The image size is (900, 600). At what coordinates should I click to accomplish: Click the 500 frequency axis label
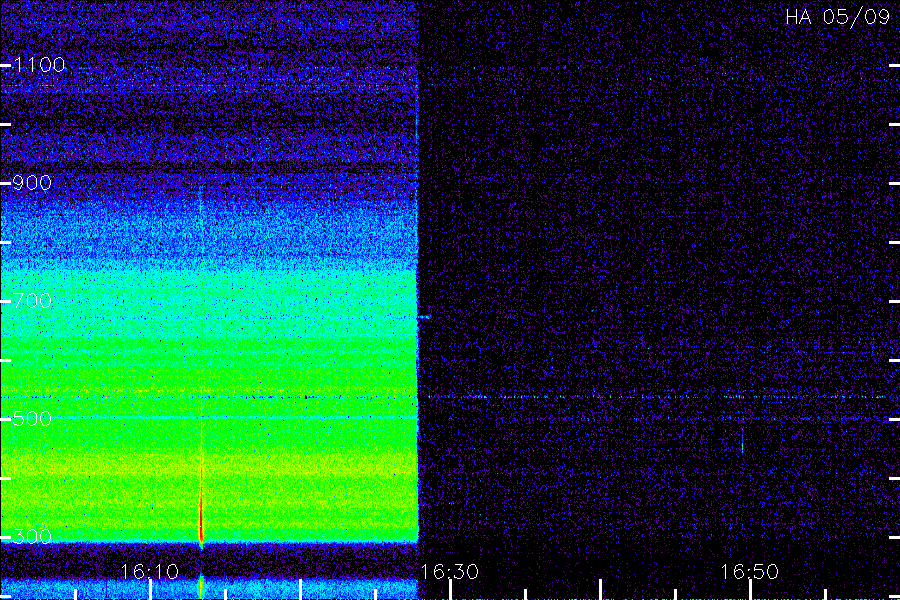[32, 419]
